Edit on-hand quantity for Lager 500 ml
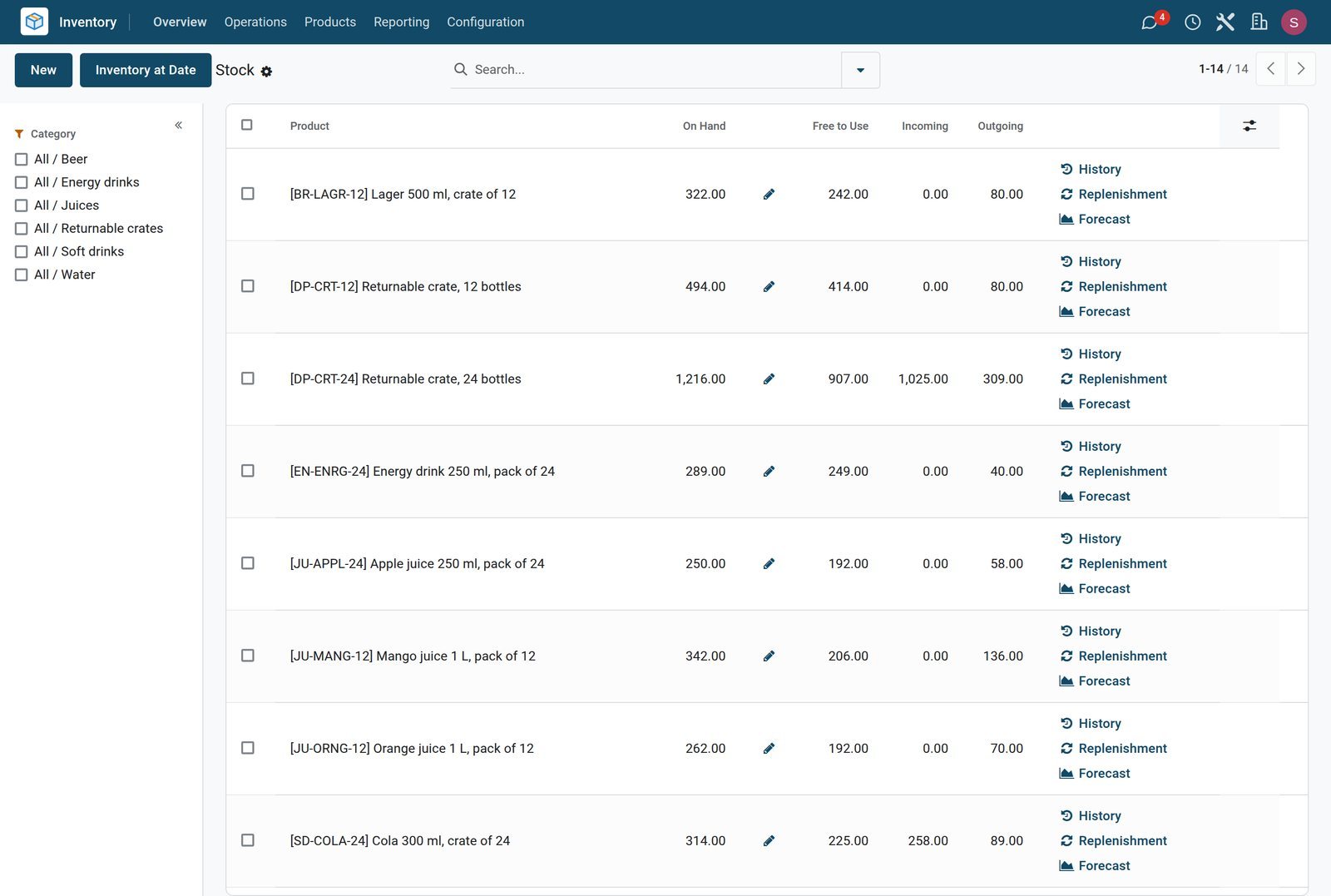 [x=769, y=195]
